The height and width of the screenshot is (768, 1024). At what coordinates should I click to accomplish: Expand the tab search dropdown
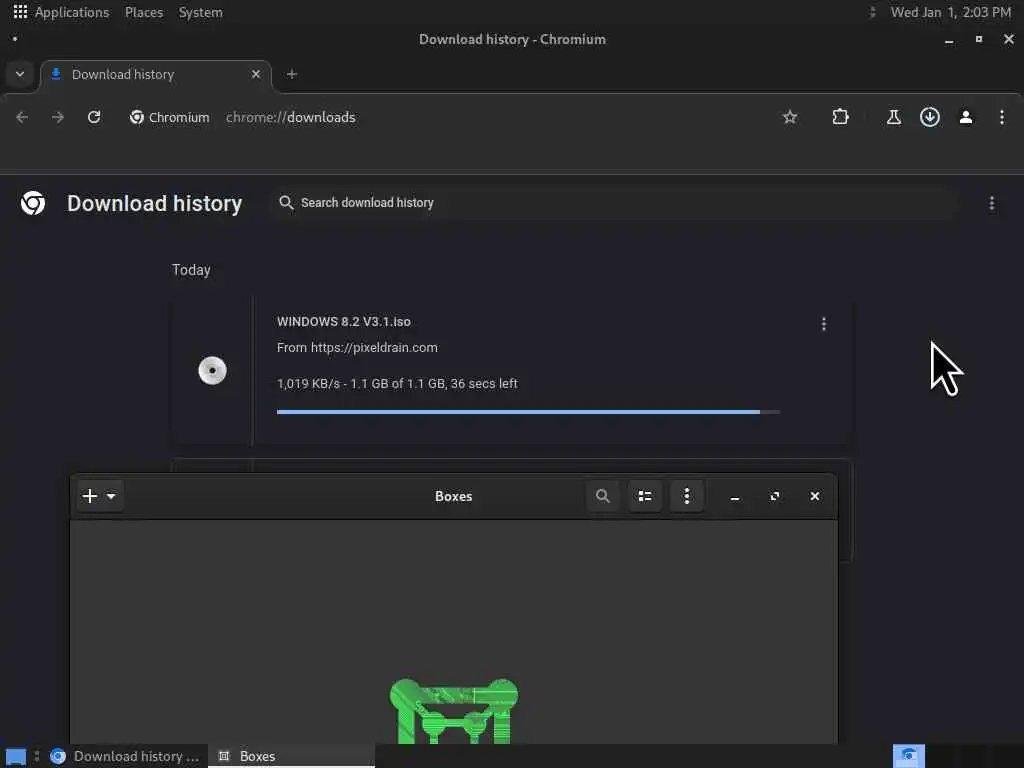(x=20, y=74)
